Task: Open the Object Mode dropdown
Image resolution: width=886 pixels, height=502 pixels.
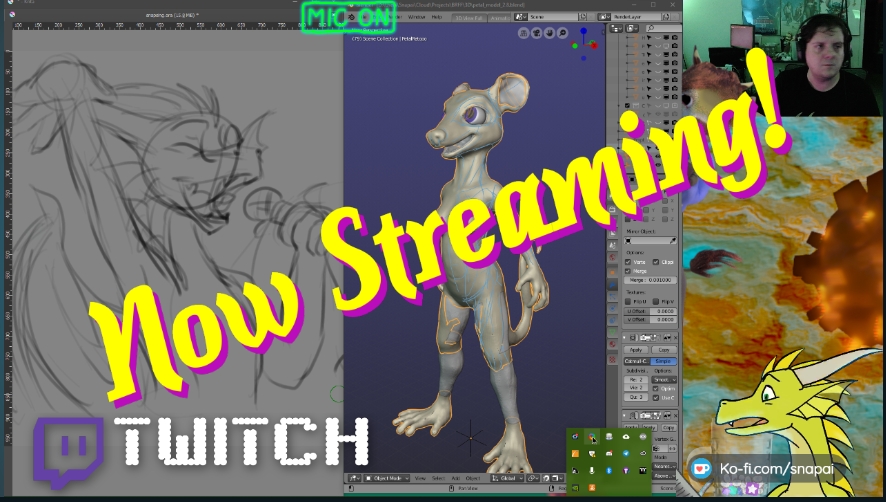Action: (386, 478)
